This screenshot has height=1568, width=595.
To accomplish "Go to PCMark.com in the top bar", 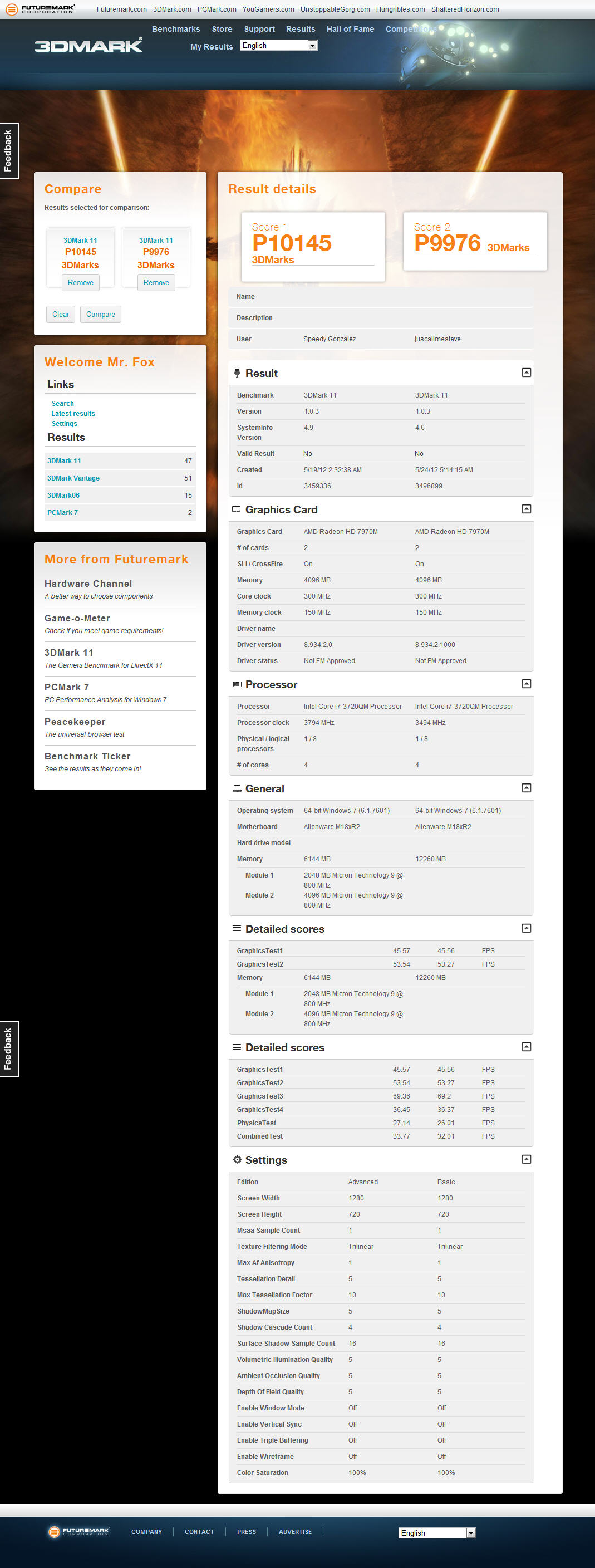I will [x=217, y=9].
